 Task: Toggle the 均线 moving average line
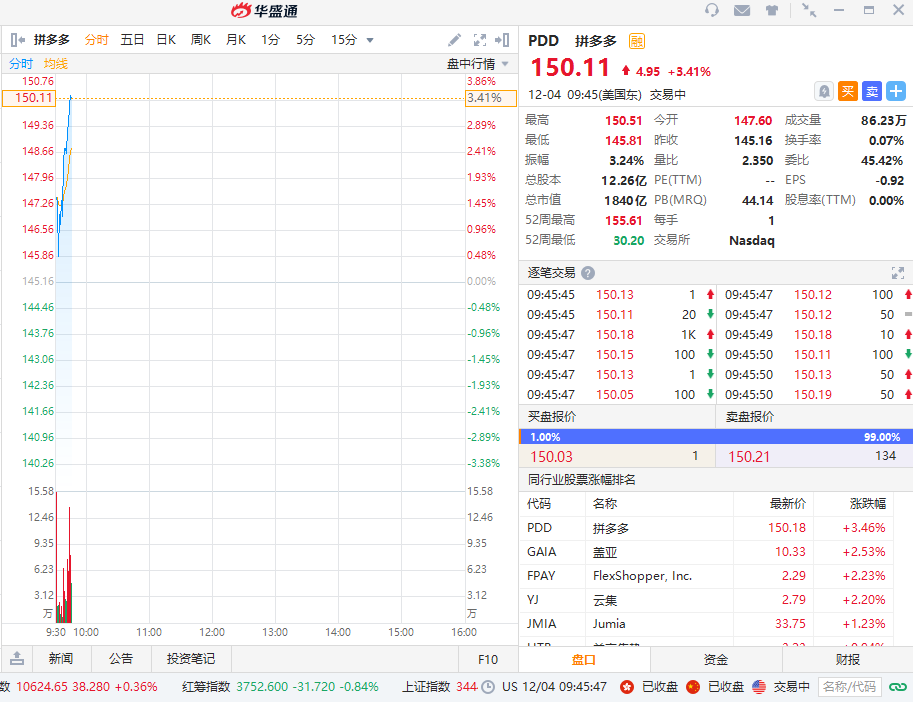point(56,63)
